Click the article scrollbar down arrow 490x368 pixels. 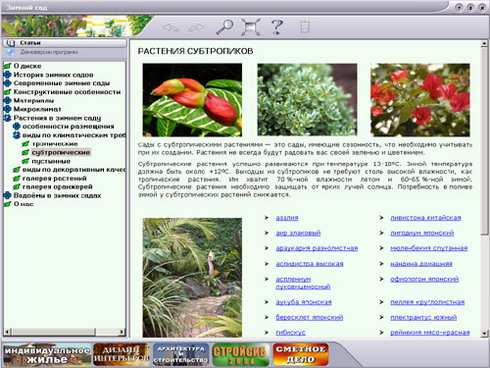(x=484, y=333)
